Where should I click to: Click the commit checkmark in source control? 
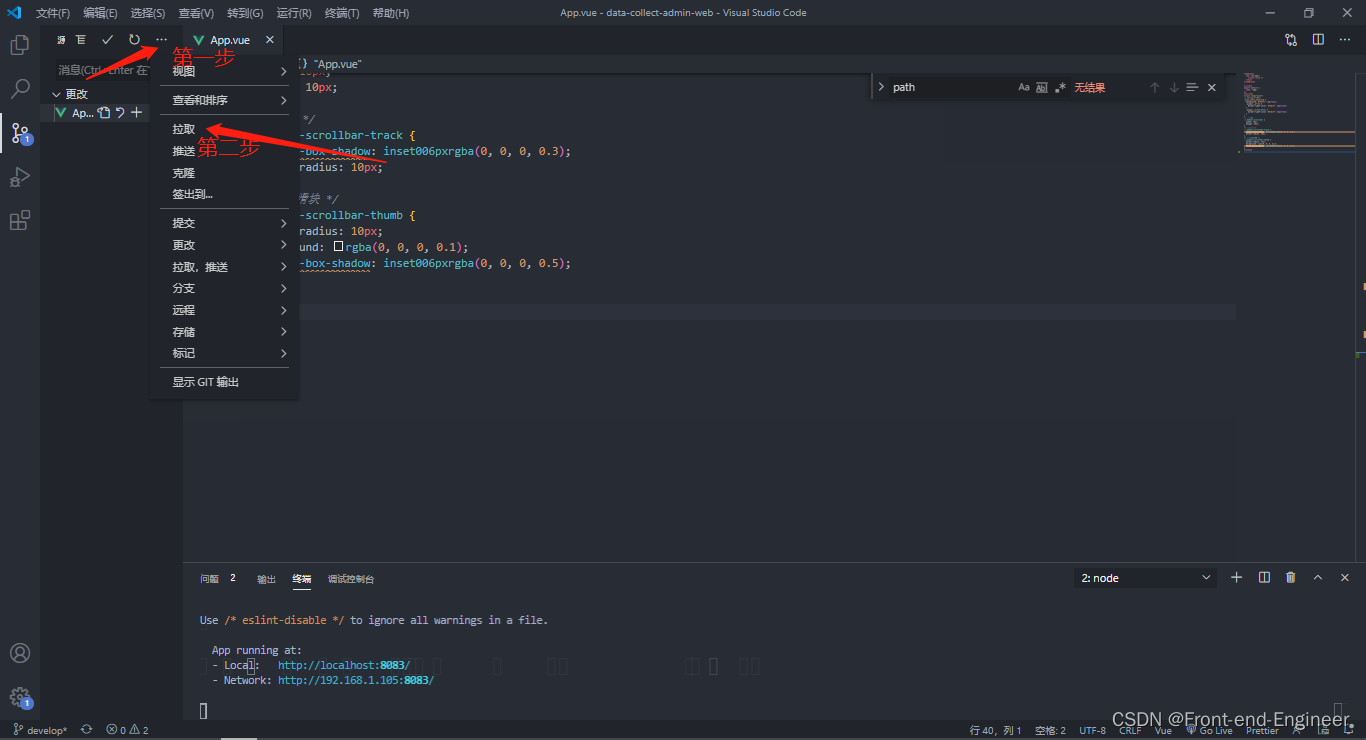(x=108, y=40)
